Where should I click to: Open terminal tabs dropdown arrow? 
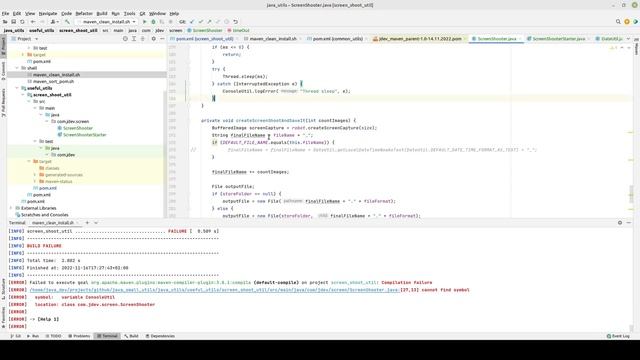coord(96,223)
